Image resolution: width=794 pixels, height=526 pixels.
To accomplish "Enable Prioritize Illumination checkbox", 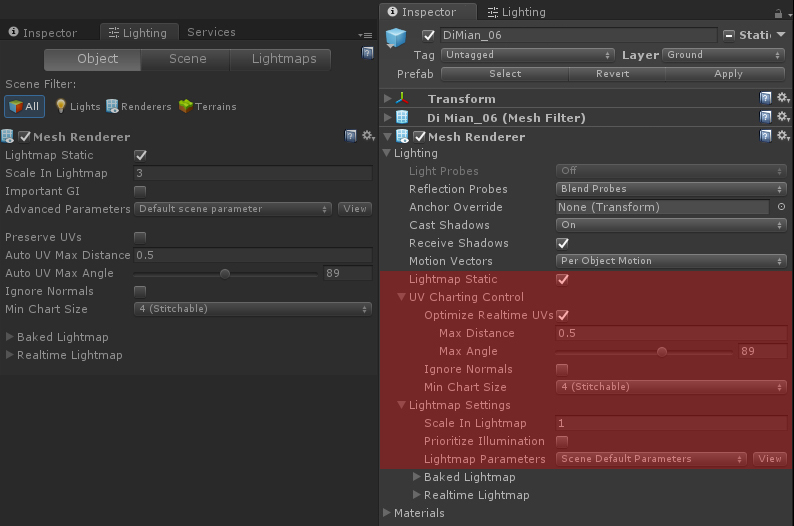I will (x=562, y=441).
